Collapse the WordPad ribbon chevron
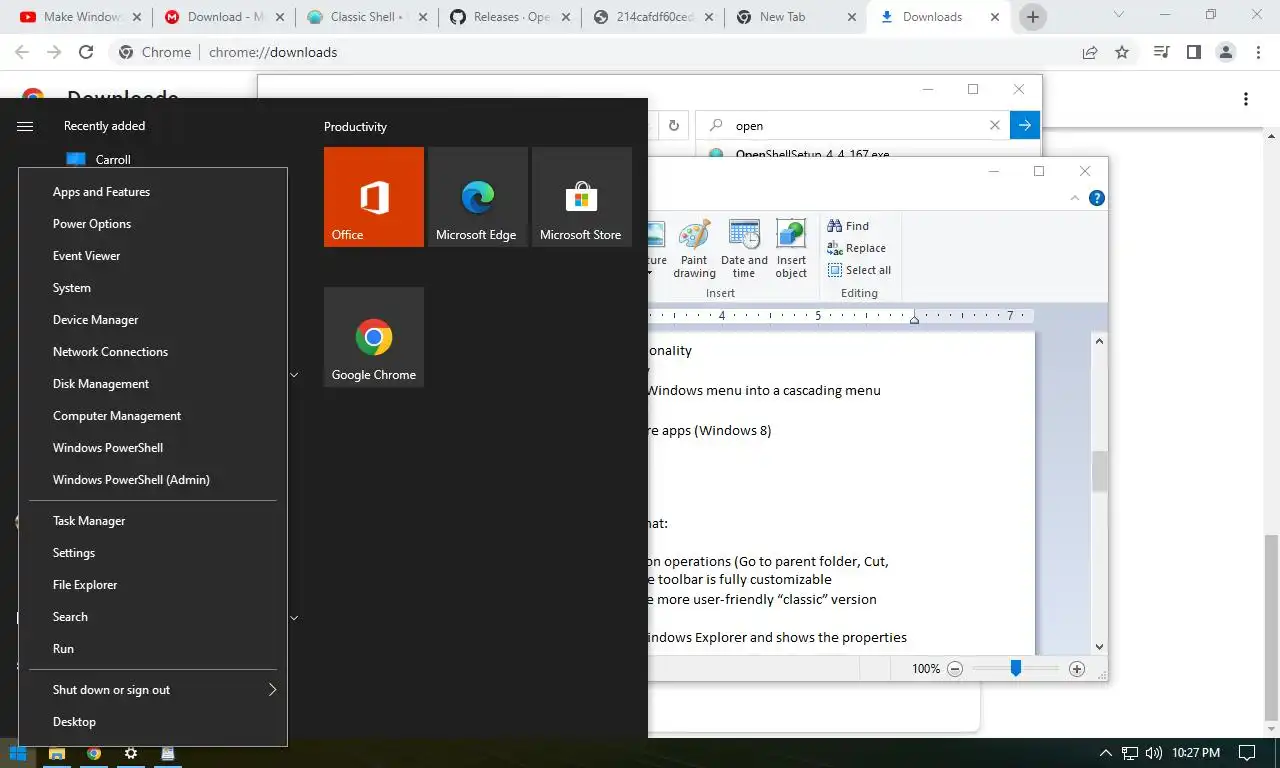 click(1075, 198)
